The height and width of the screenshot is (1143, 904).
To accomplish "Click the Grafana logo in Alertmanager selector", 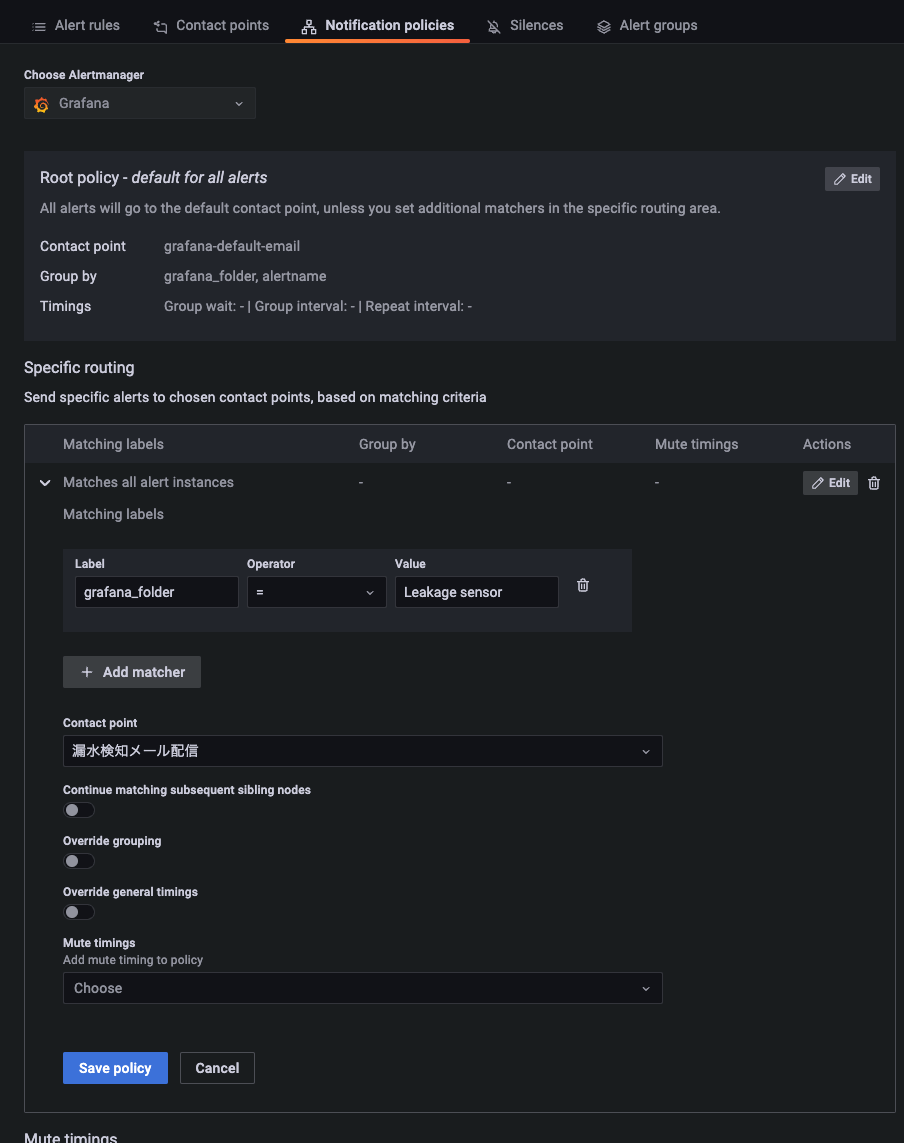I will pos(42,104).
